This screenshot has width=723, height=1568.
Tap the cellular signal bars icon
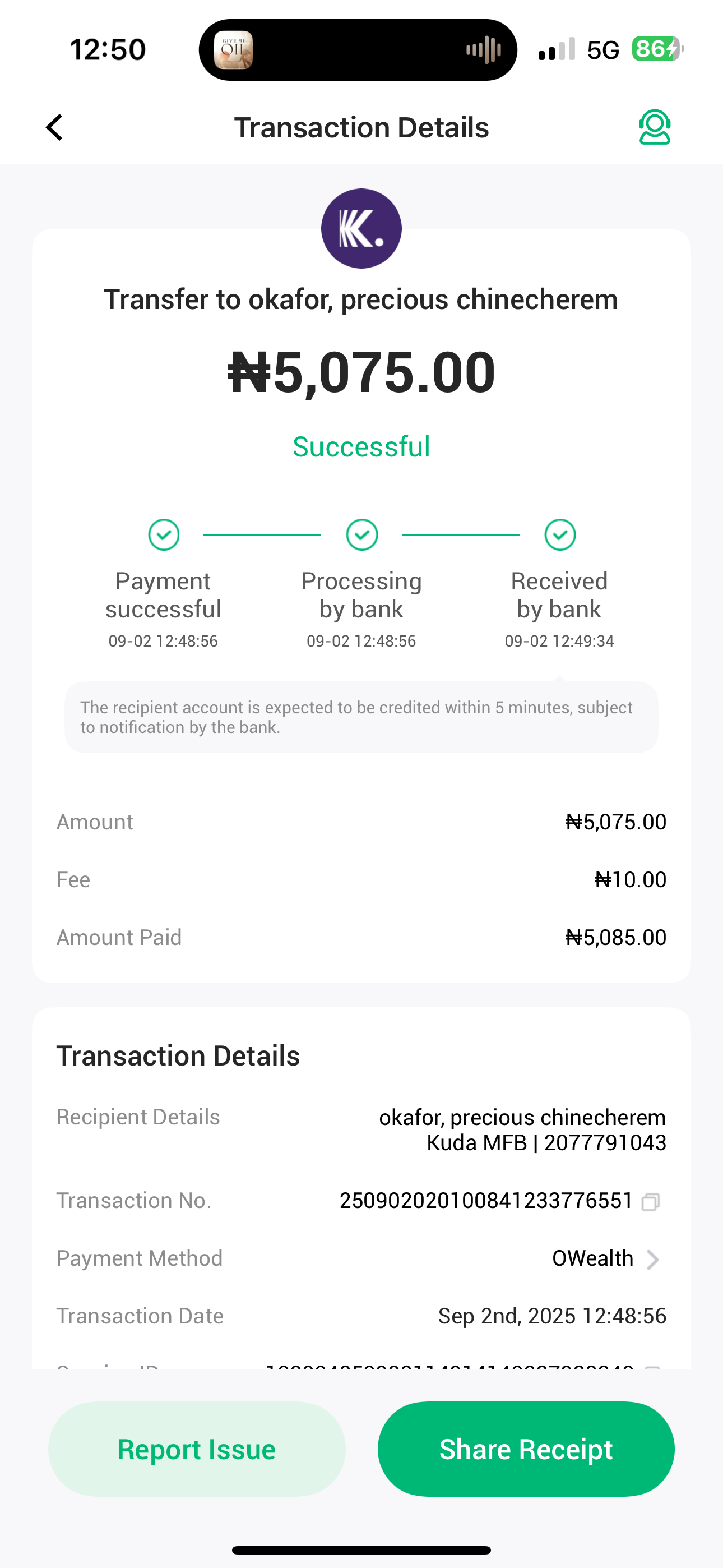pyautogui.click(x=556, y=50)
